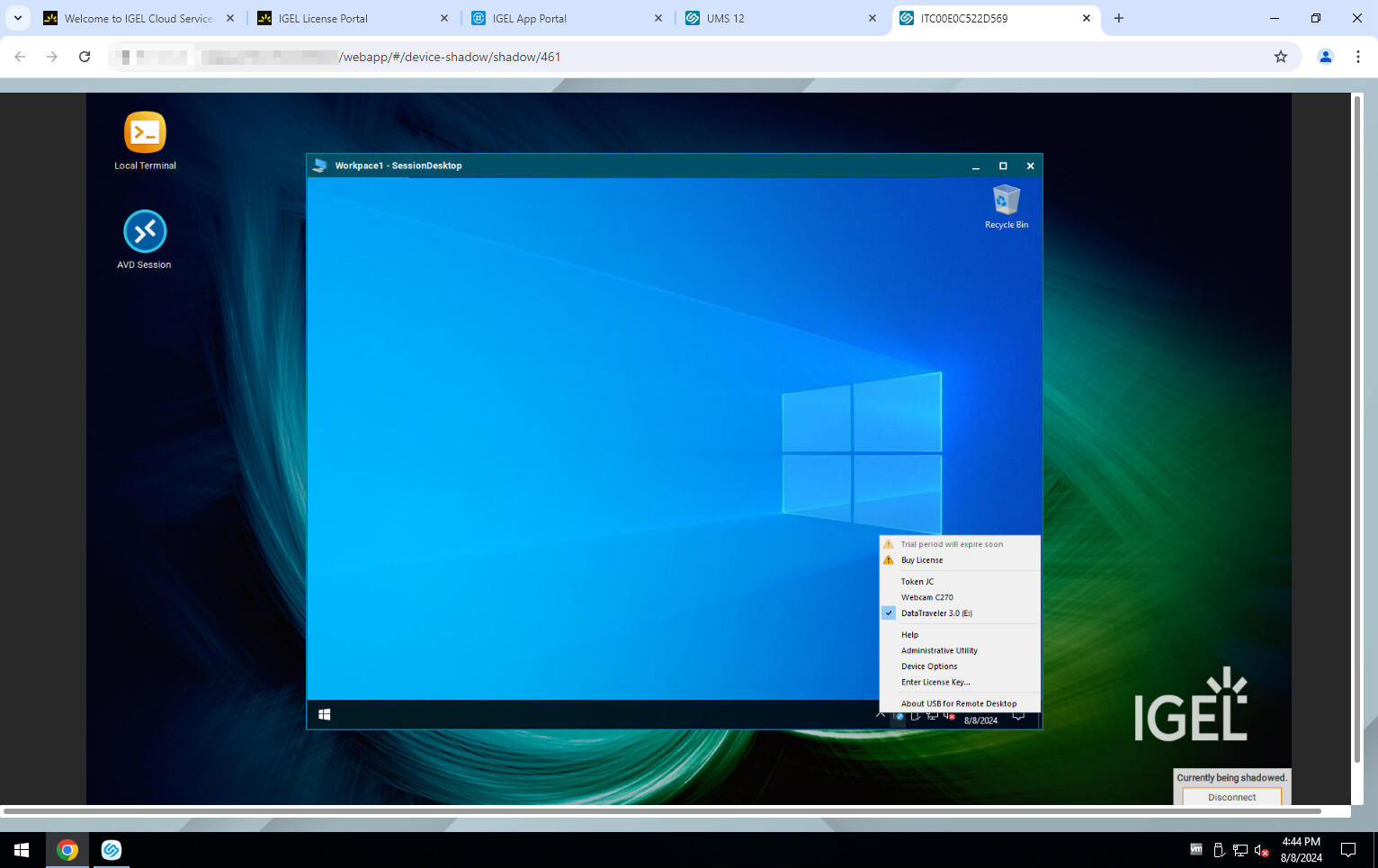Image resolution: width=1378 pixels, height=868 pixels.
Task: Uncheck the DataTraveler 3.0 (E:) device
Action: [936, 613]
